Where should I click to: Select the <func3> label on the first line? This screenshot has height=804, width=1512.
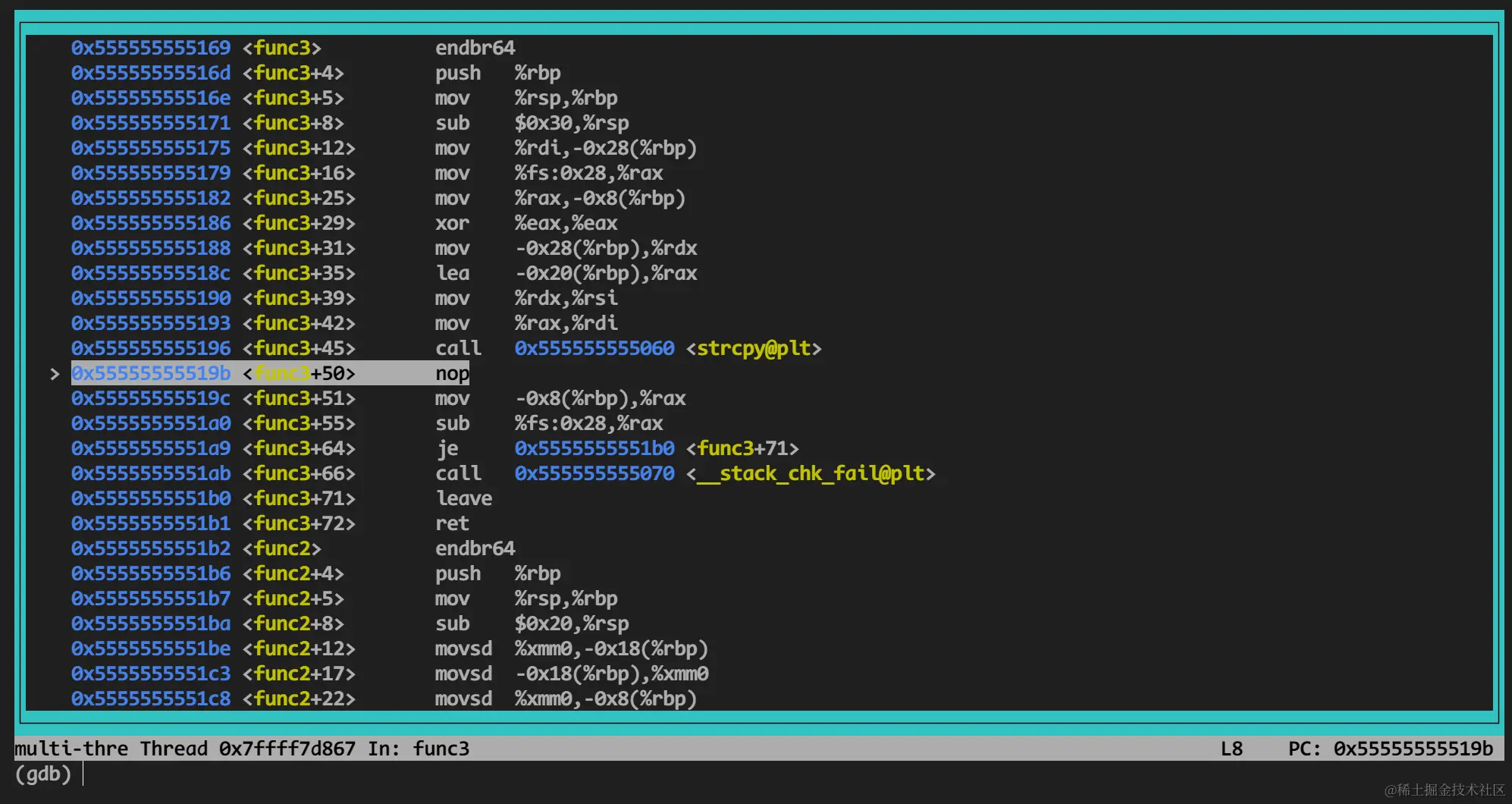click(282, 48)
